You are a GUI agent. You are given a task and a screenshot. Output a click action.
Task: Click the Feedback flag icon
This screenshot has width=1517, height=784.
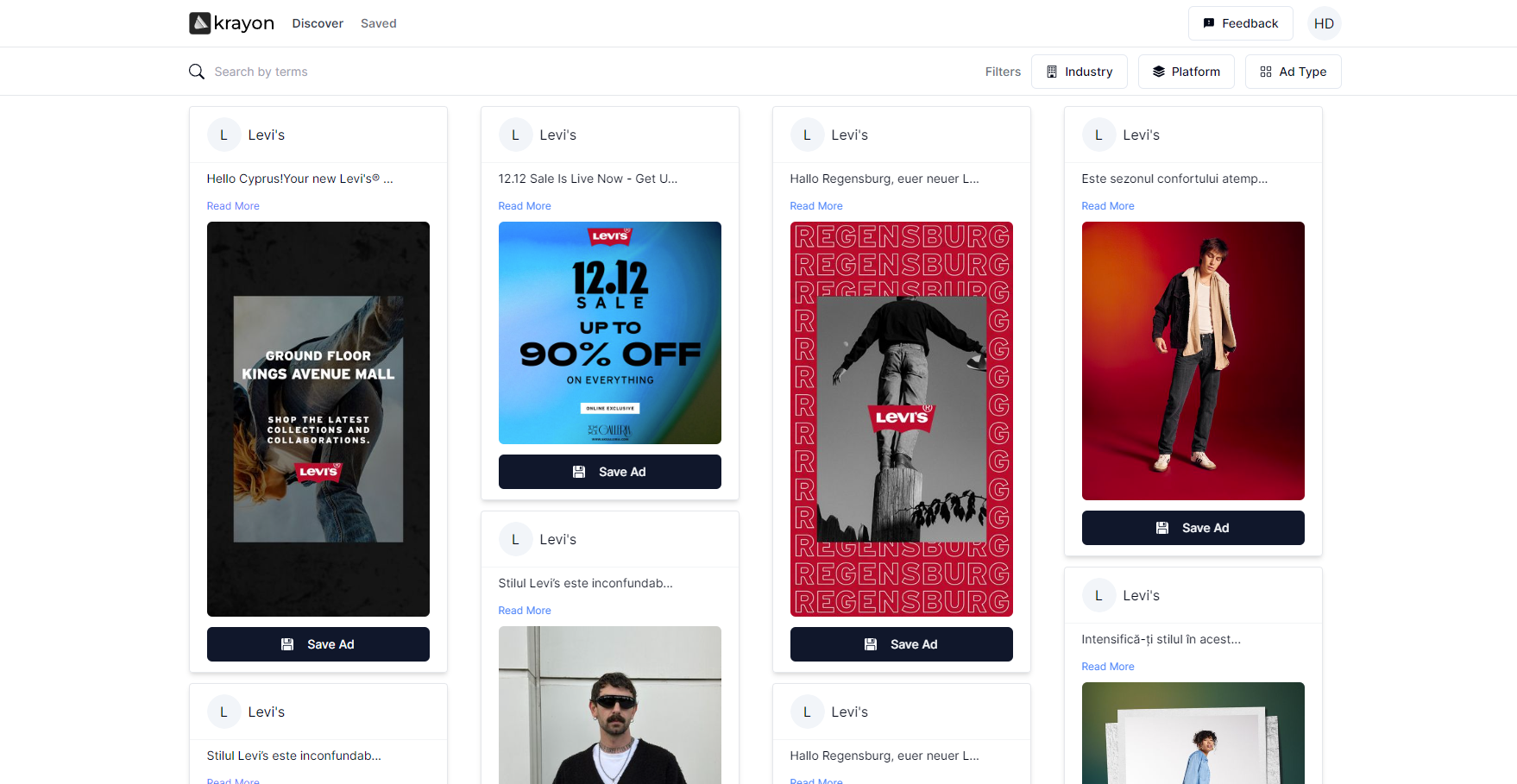click(x=1209, y=23)
